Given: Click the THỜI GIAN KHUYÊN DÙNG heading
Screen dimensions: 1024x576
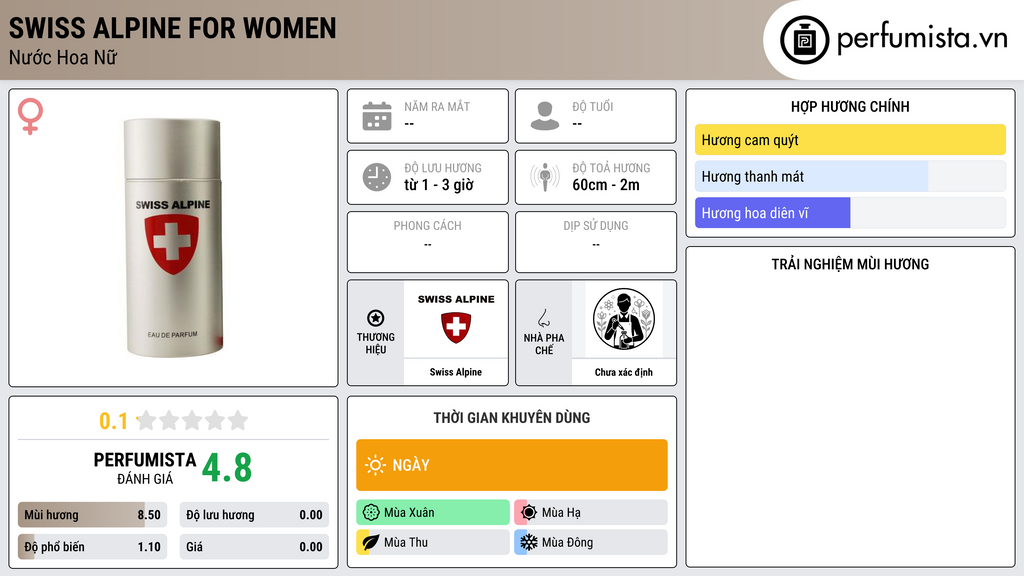Looking at the screenshot, I should [512, 418].
